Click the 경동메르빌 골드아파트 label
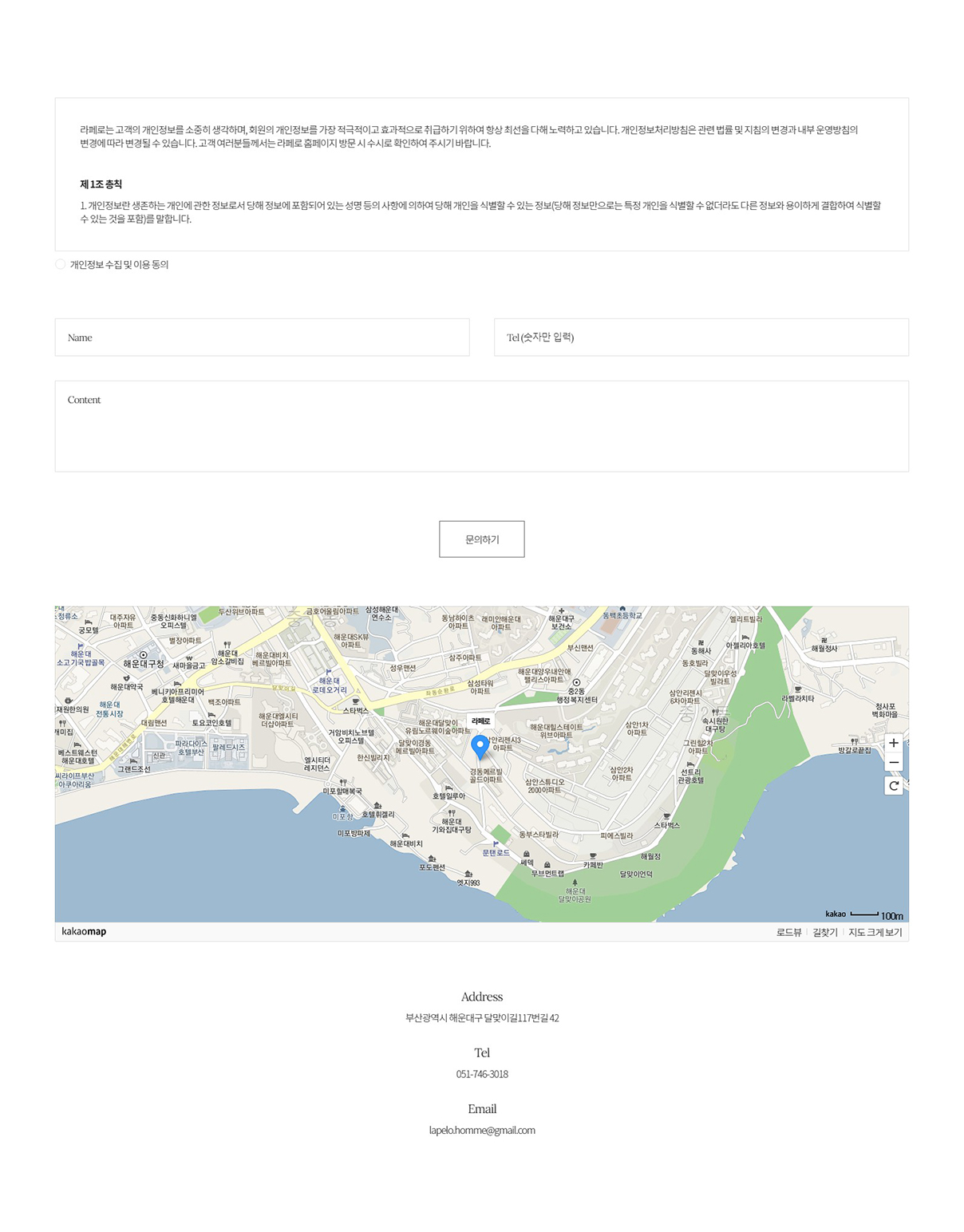 486,776
